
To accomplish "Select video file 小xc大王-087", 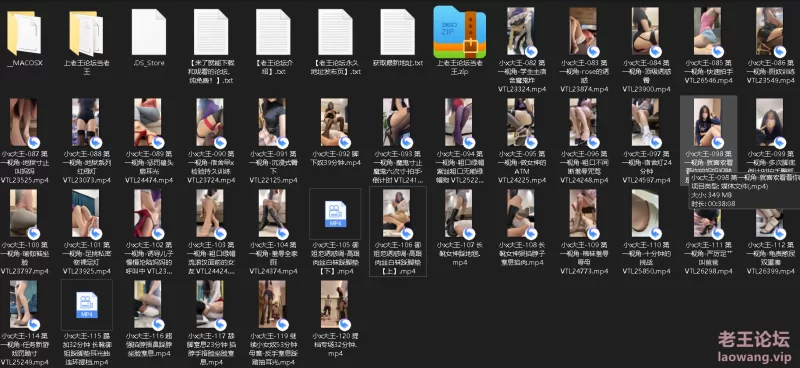I will point(24,123).
